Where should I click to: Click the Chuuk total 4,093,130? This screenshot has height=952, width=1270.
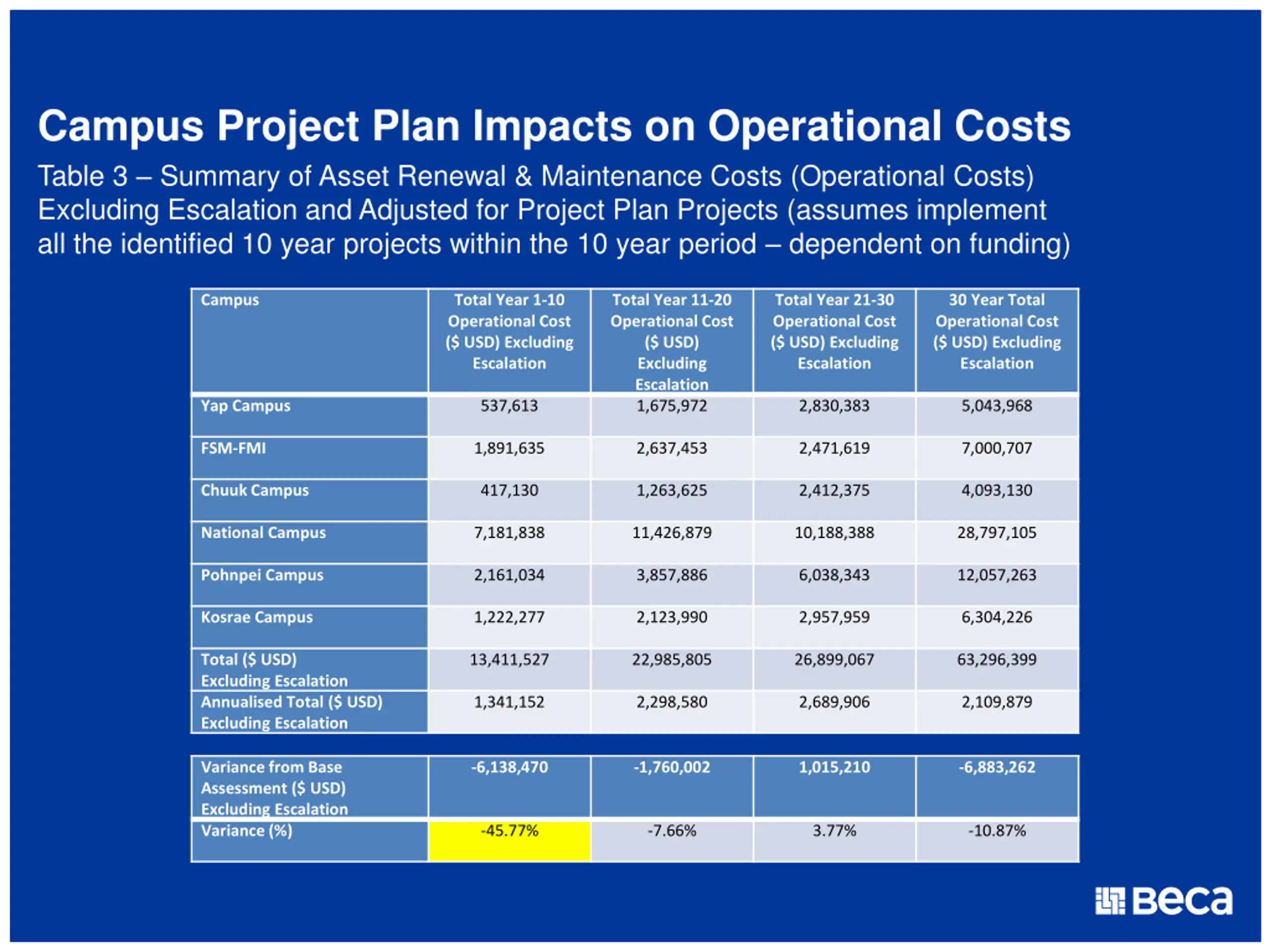997,491
